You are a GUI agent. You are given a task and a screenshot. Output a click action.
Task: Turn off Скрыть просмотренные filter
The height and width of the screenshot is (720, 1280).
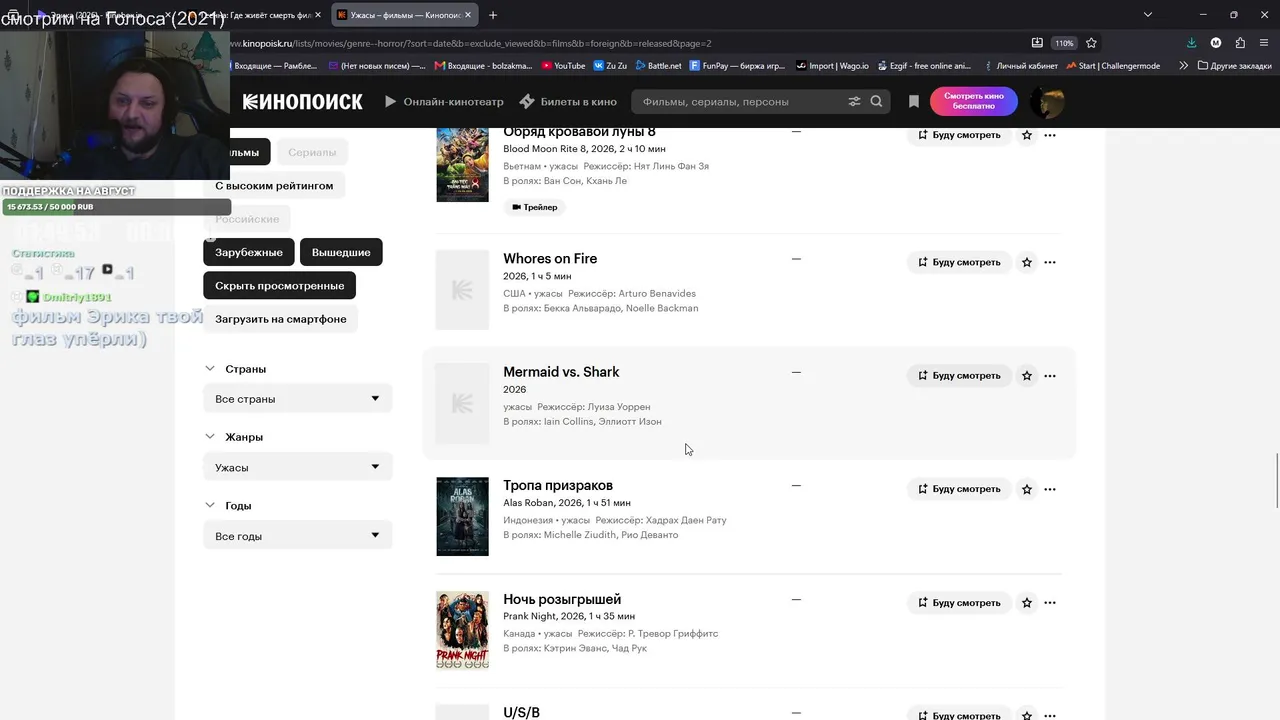coord(279,286)
